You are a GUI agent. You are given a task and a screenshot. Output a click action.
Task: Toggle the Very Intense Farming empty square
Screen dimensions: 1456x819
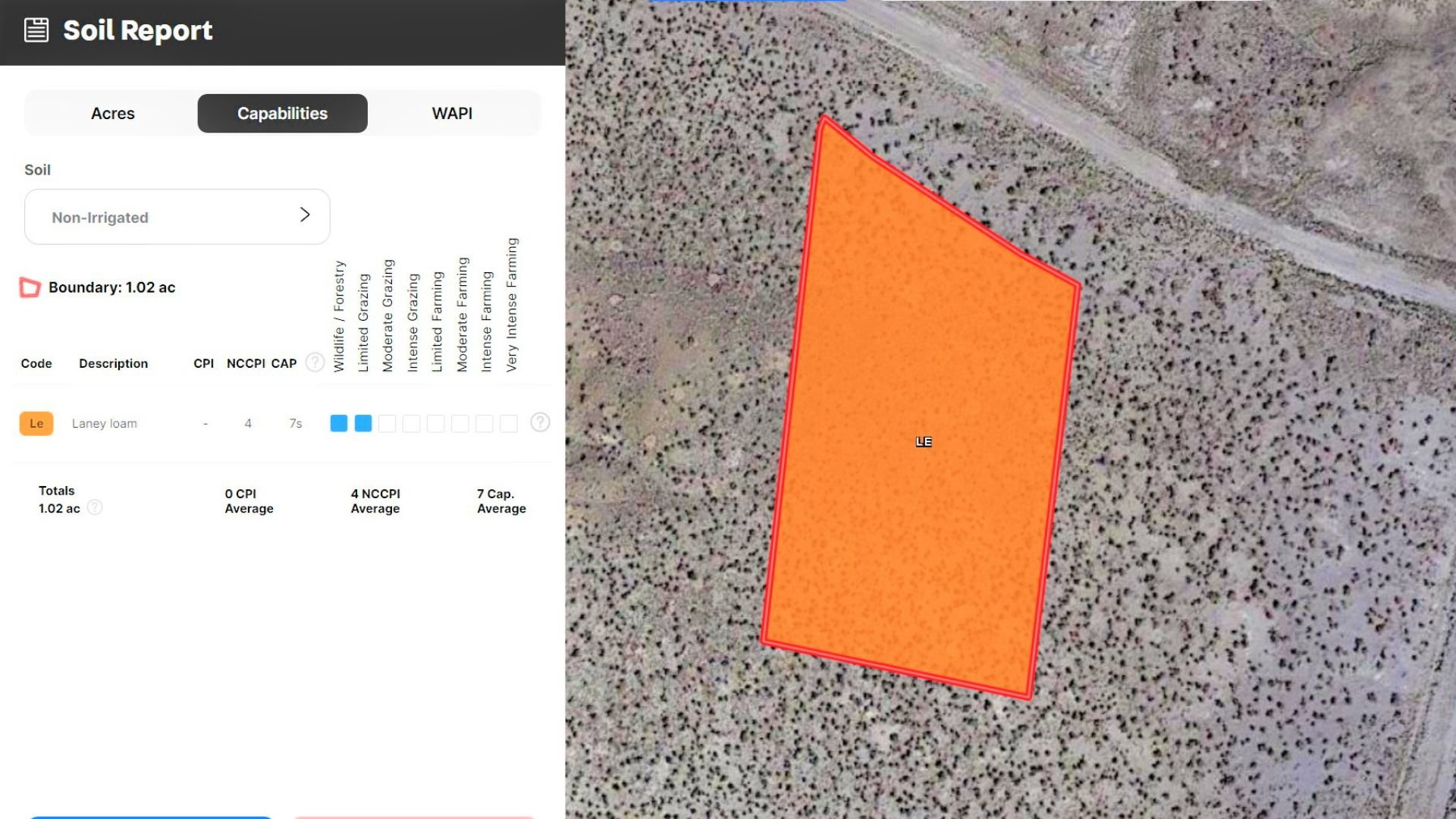tap(509, 423)
